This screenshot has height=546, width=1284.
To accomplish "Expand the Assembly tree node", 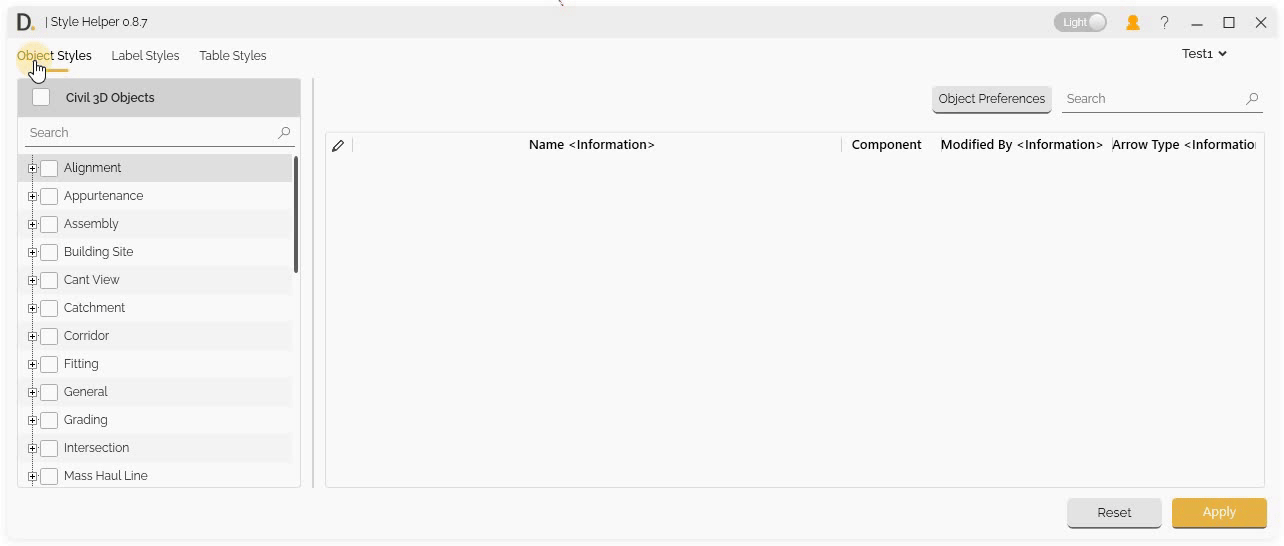I will 32,224.
